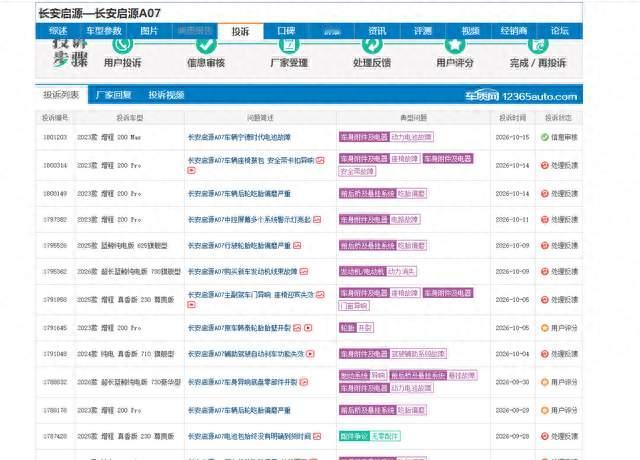Open the 论坛 tab
The width and height of the screenshot is (640, 460).
coord(560,31)
